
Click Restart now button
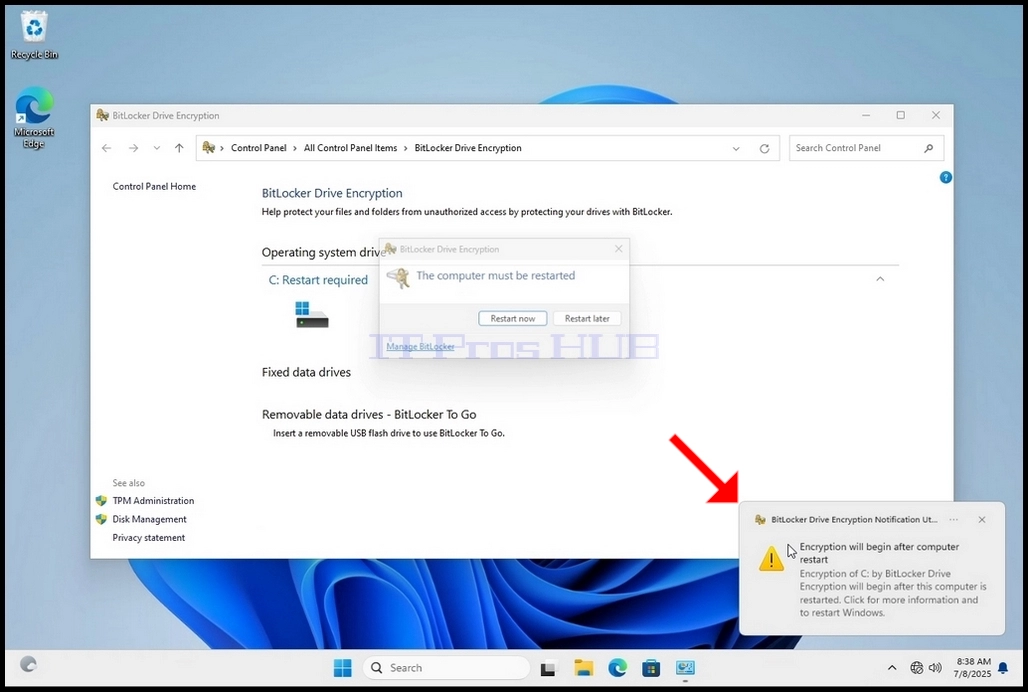[513, 318]
